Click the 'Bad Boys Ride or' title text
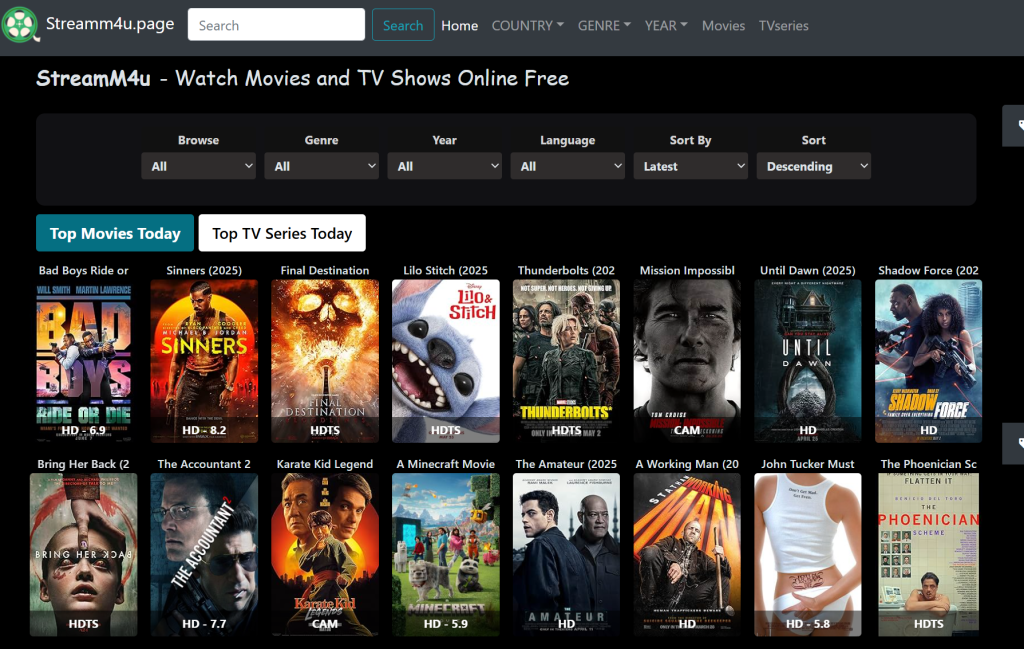 84,270
